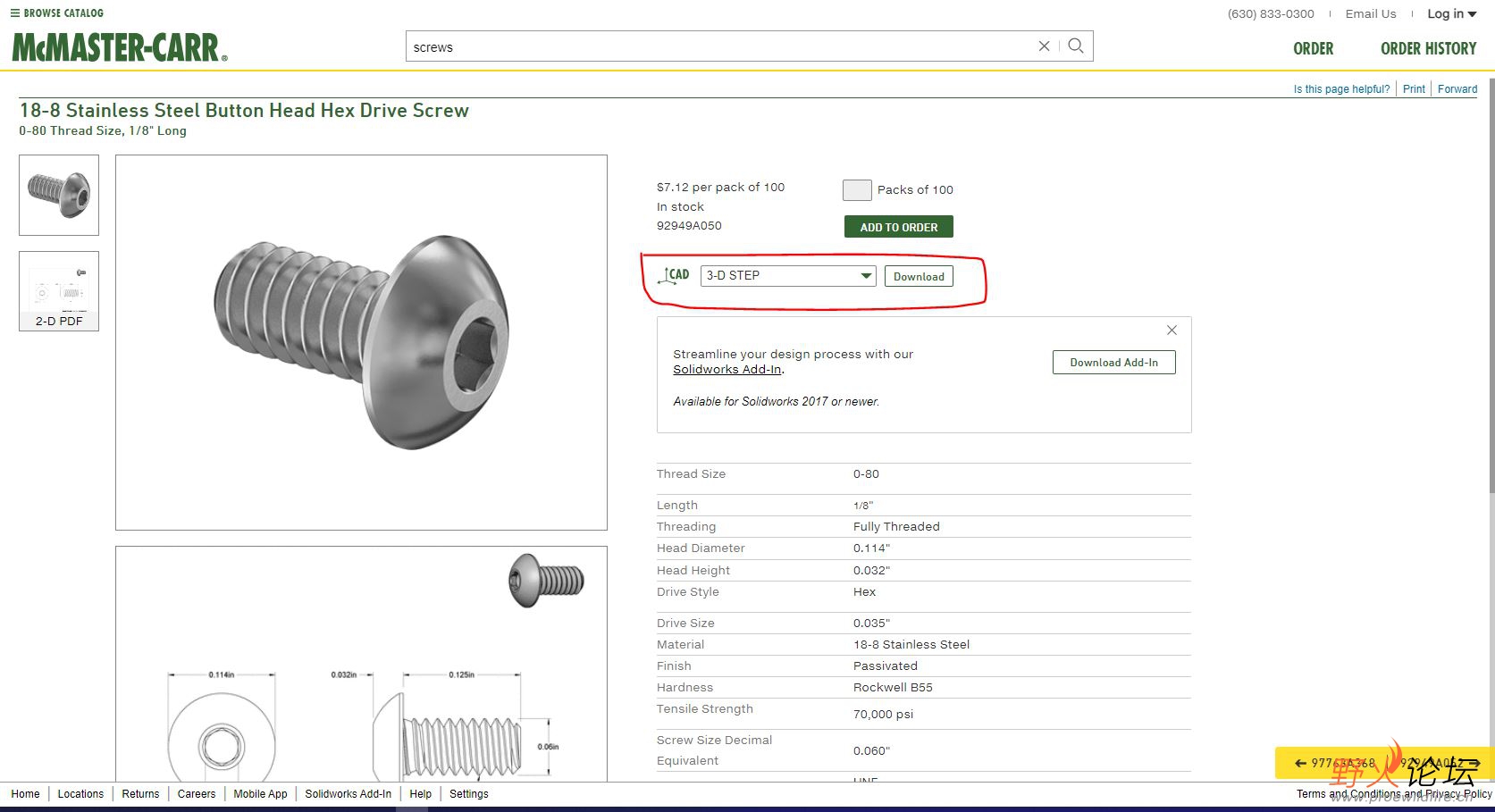
Task: Click the large 3-D screw product image
Action: (x=361, y=342)
